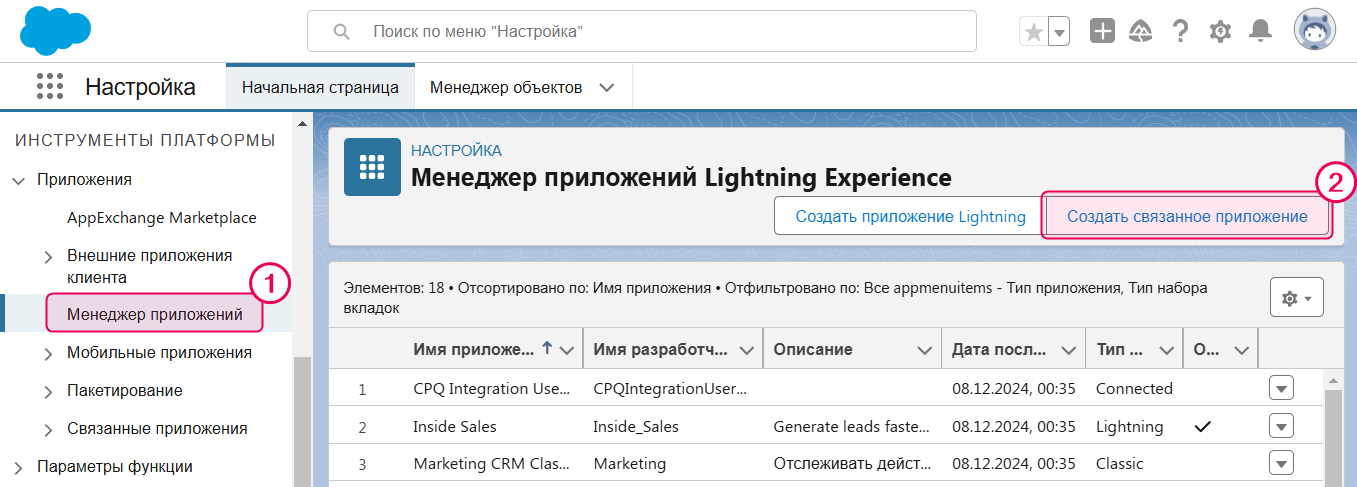Expand Внешние приложения клиента node
This screenshot has width=1357, height=487.
48,257
